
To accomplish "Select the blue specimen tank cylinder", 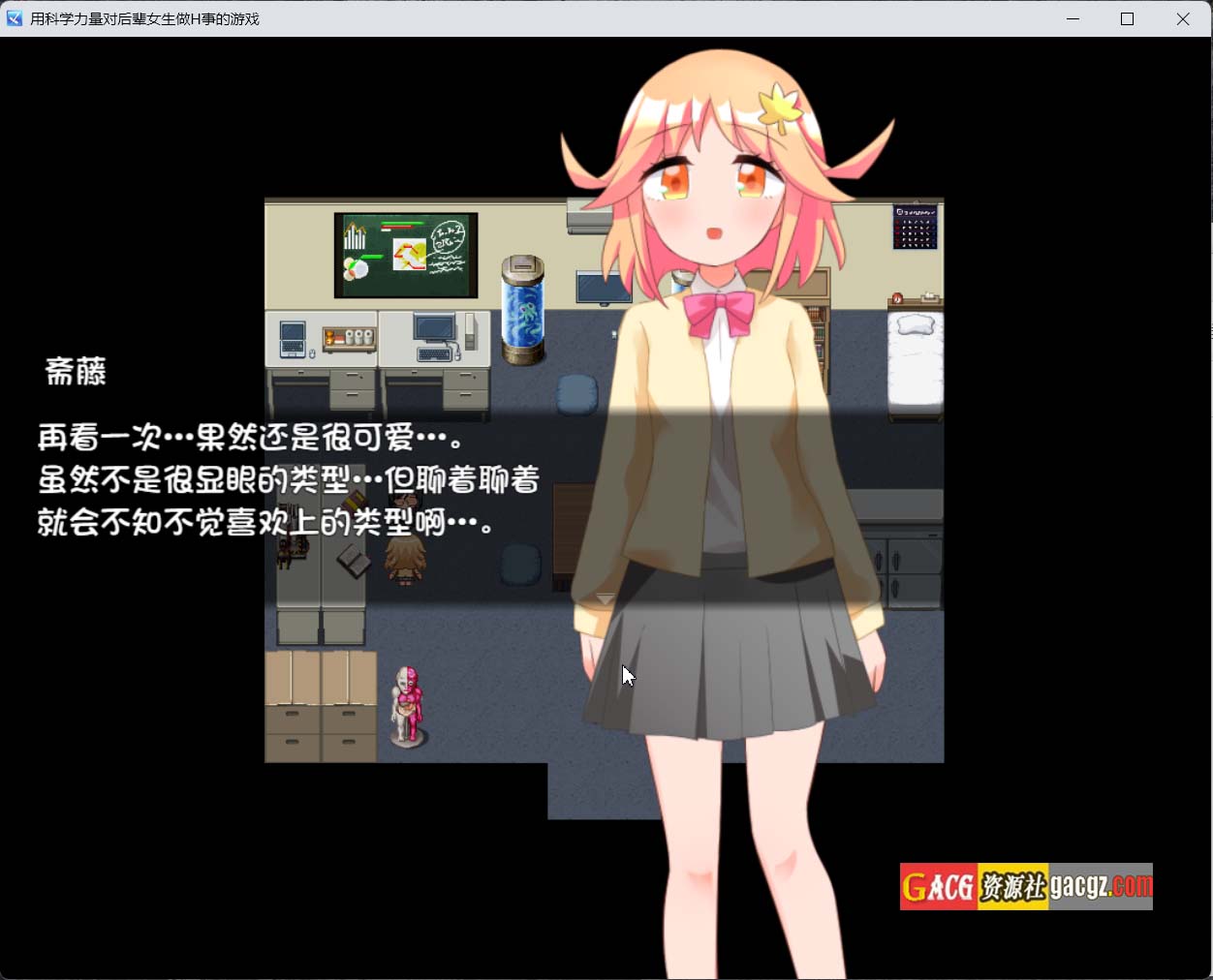I will click(x=522, y=310).
